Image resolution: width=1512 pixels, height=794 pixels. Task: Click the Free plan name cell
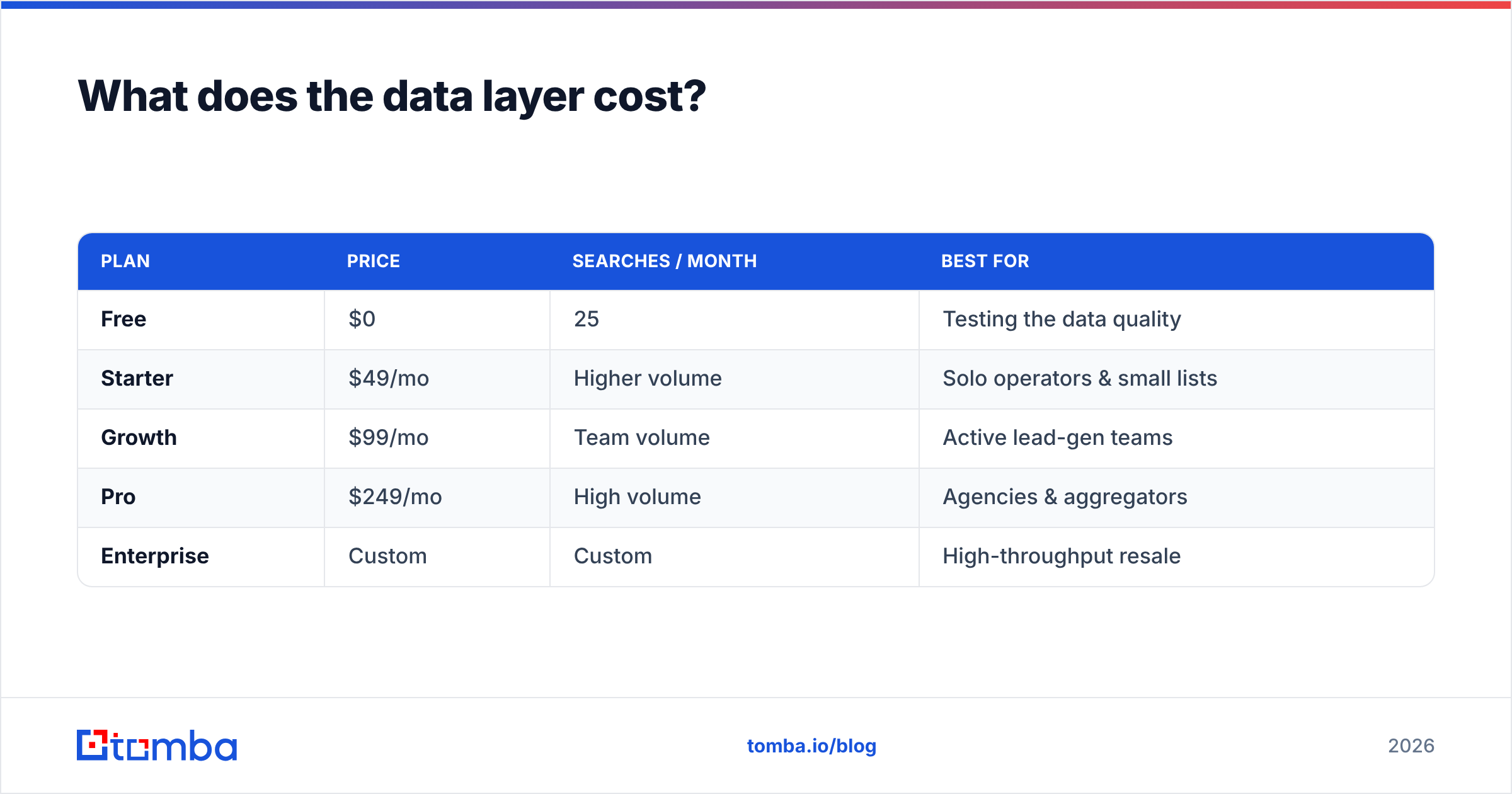[201, 319]
